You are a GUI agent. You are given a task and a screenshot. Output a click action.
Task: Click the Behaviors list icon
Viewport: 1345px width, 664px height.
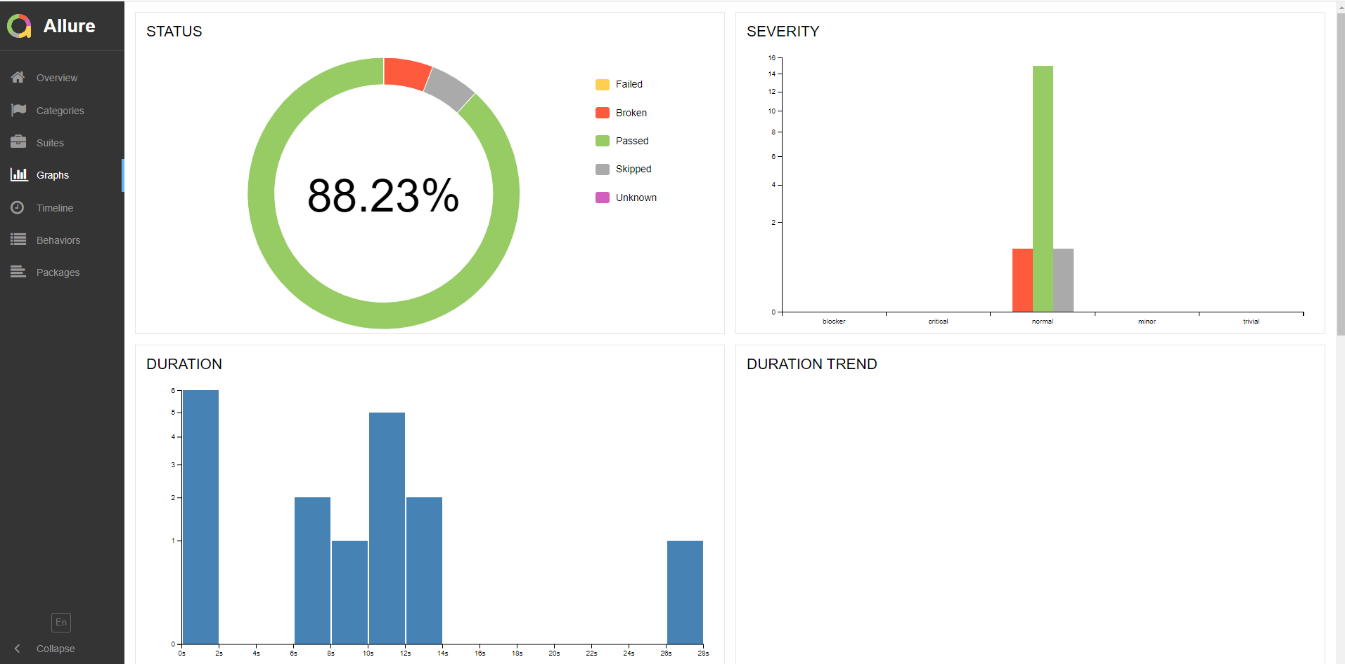point(18,240)
